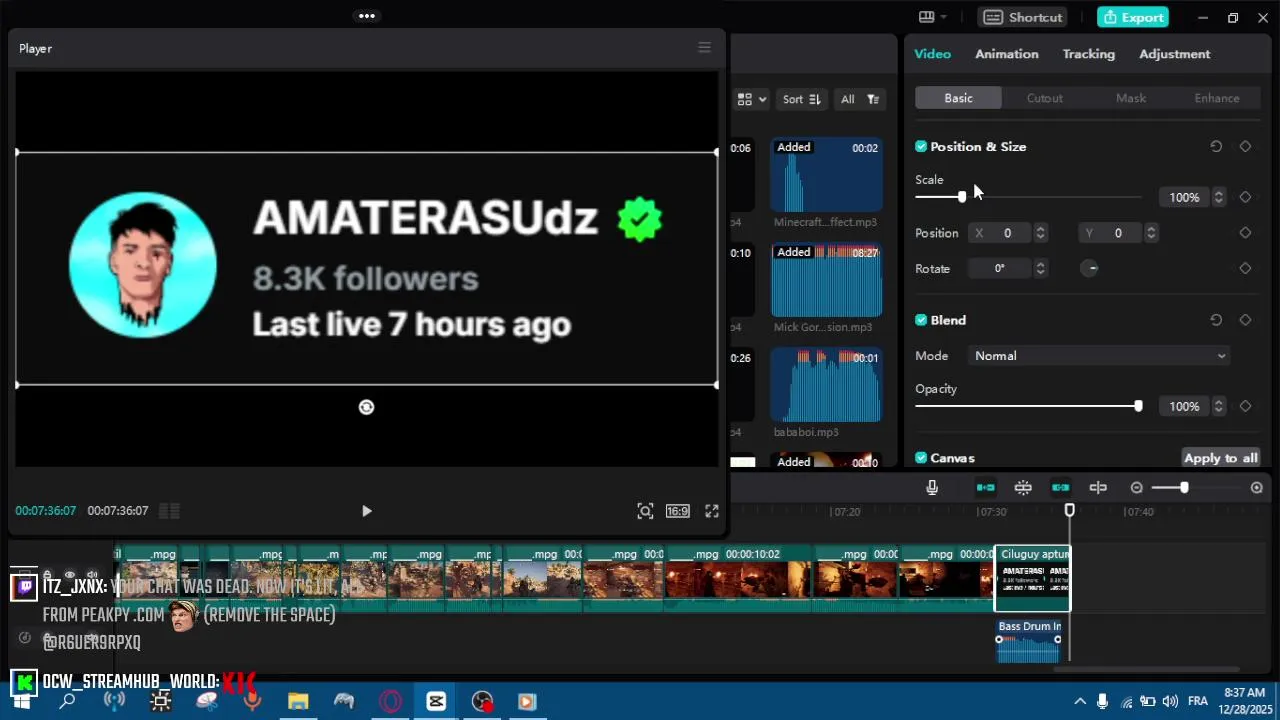
Task: Add a Position keyframe
Action: tap(1245, 233)
